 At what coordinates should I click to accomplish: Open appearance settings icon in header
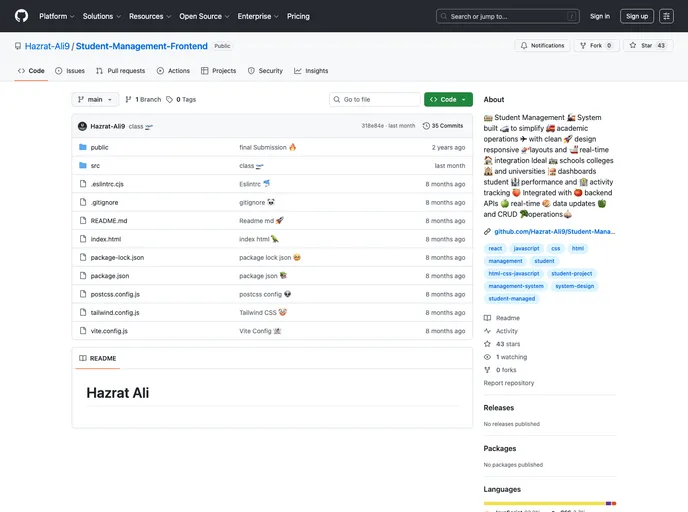click(666, 16)
